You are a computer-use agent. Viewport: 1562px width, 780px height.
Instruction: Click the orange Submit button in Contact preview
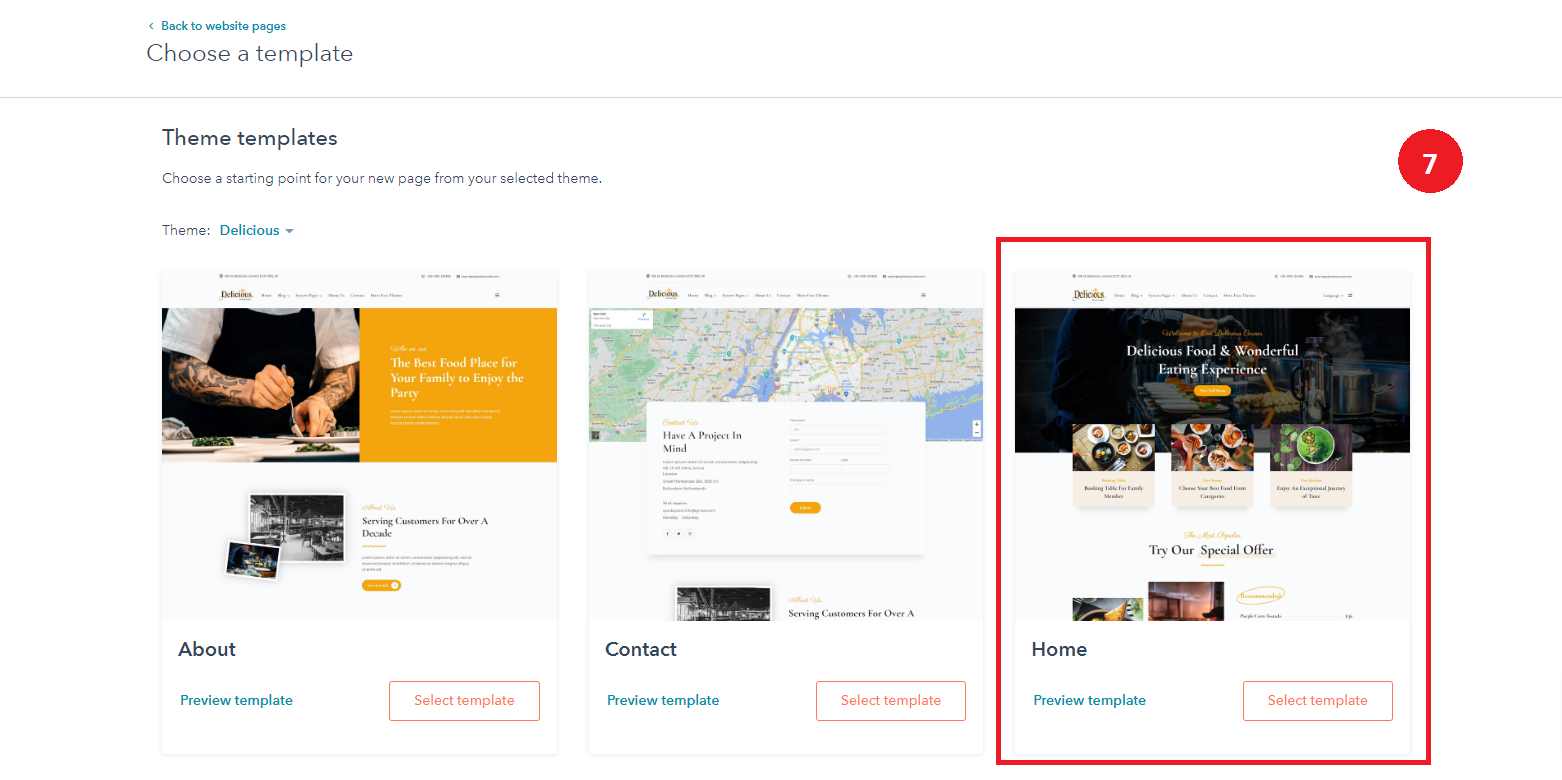[805, 508]
